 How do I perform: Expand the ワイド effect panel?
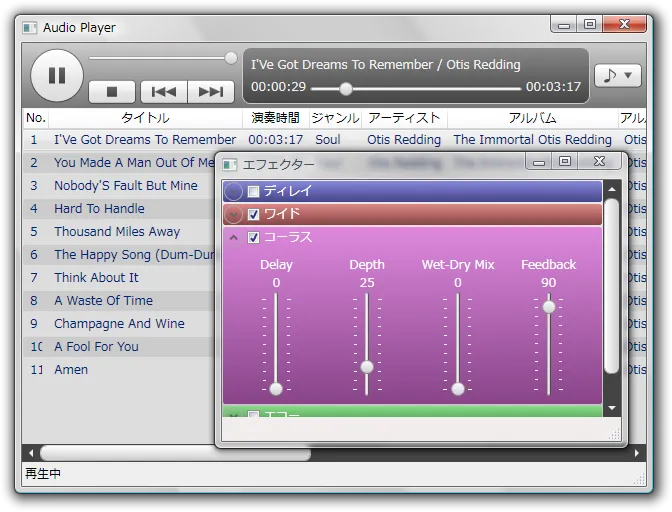(x=234, y=214)
